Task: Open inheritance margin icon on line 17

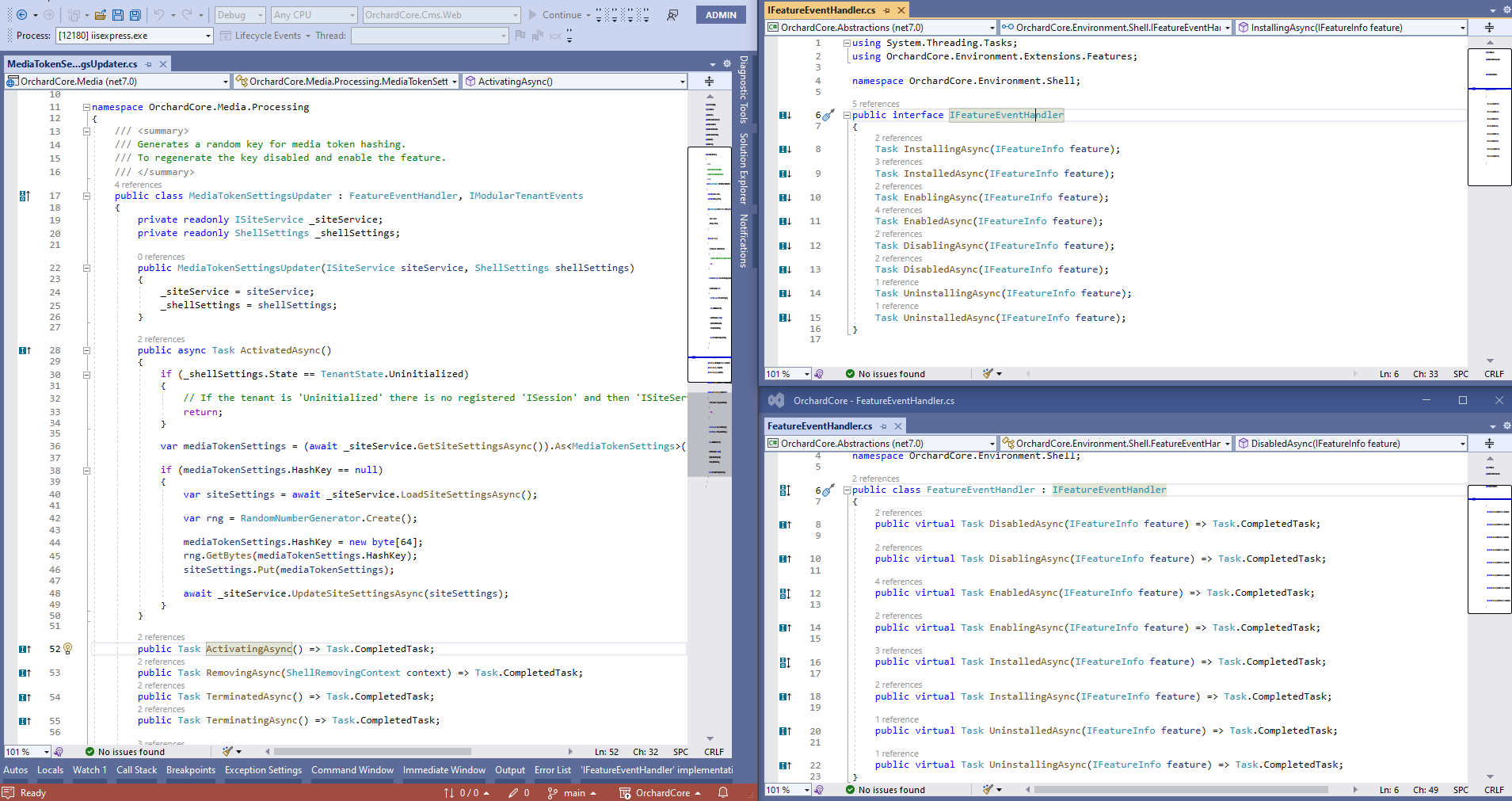Action: coord(25,196)
